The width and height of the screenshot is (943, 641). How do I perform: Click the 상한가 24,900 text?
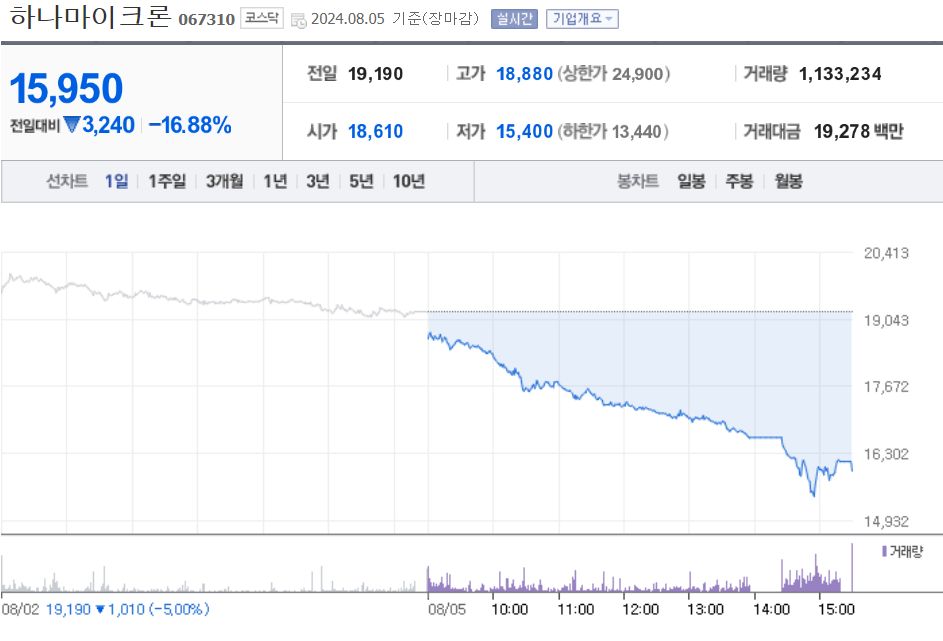click(x=613, y=74)
